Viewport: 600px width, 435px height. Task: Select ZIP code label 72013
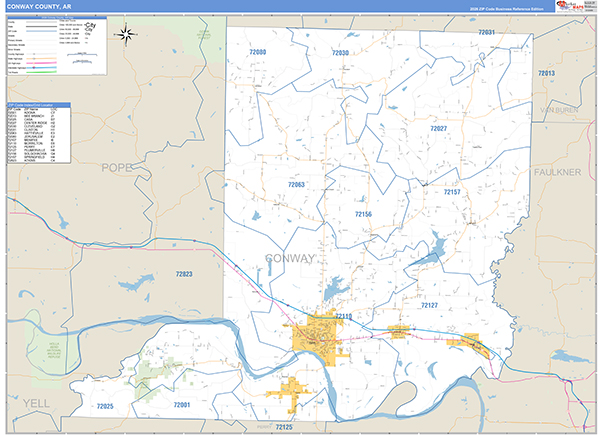point(546,73)
